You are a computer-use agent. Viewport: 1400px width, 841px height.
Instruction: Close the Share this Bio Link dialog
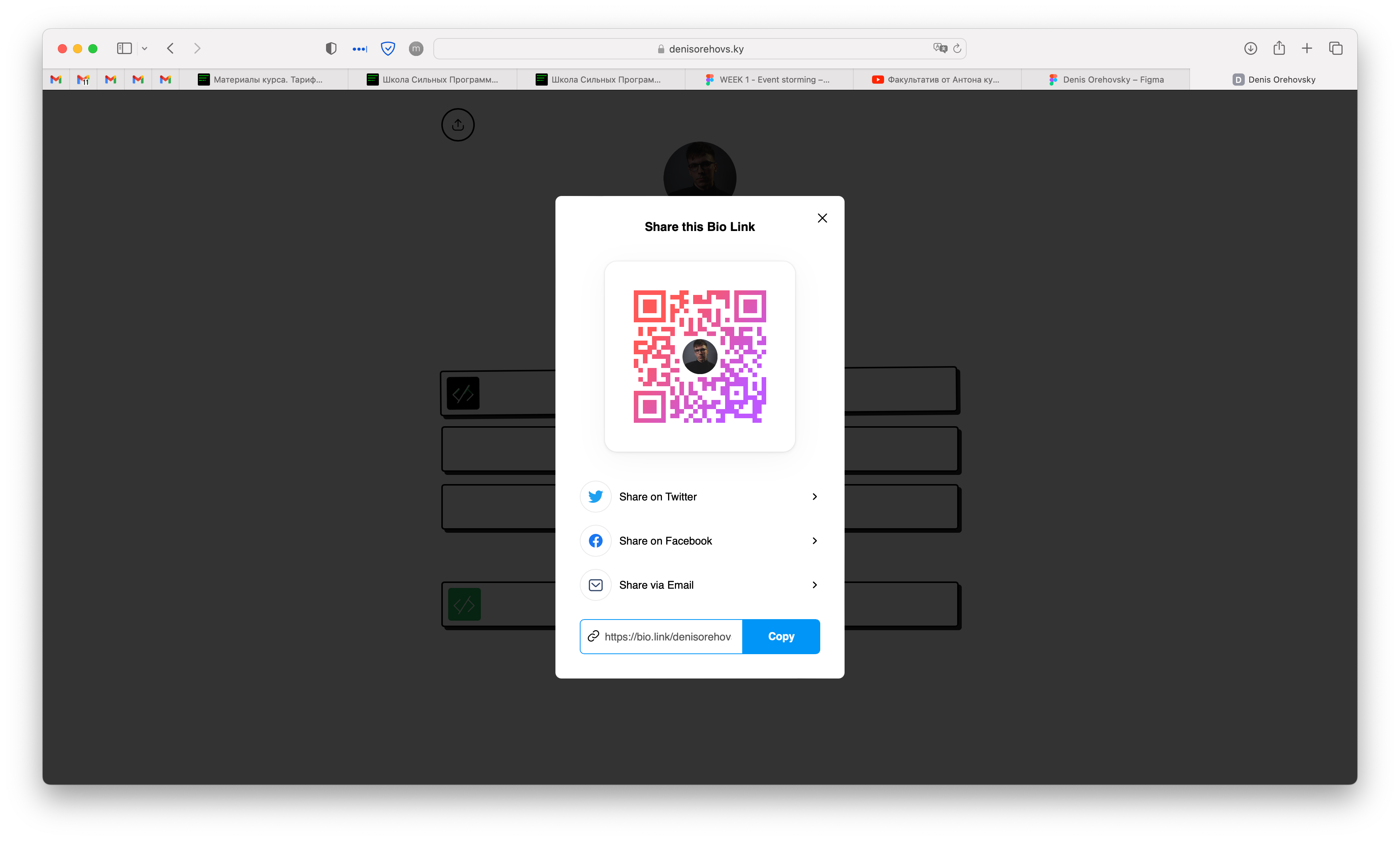pos(822,218)
